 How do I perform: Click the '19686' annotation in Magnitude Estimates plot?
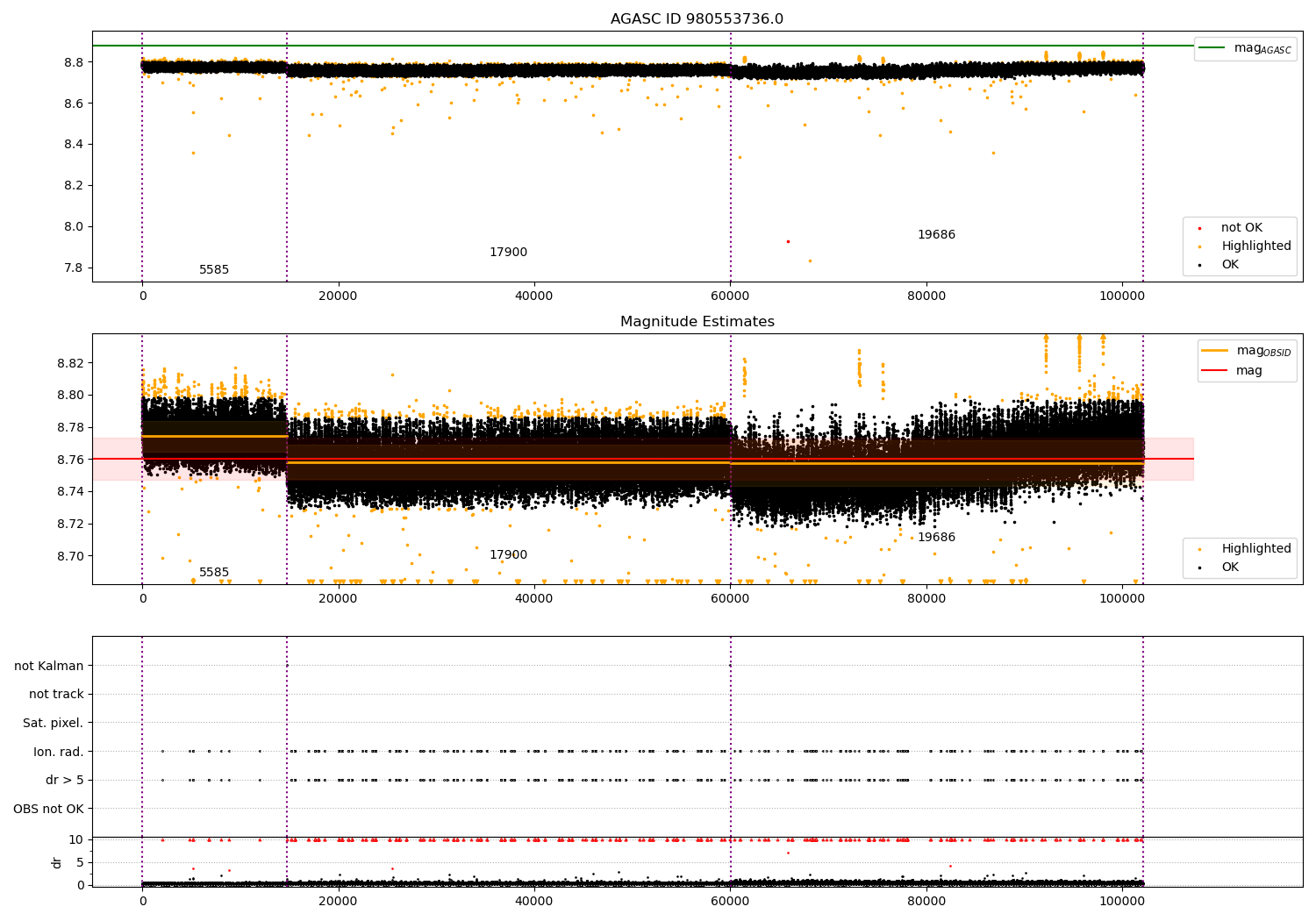[936, 538]
